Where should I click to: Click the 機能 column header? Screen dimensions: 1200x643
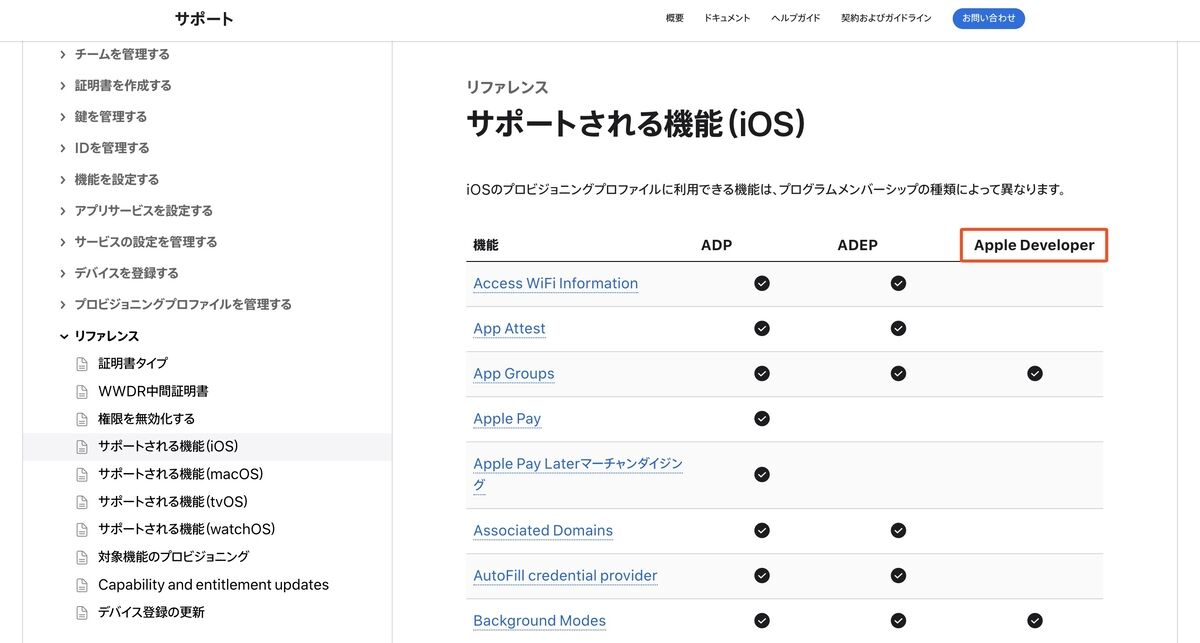tap(486, 245)
